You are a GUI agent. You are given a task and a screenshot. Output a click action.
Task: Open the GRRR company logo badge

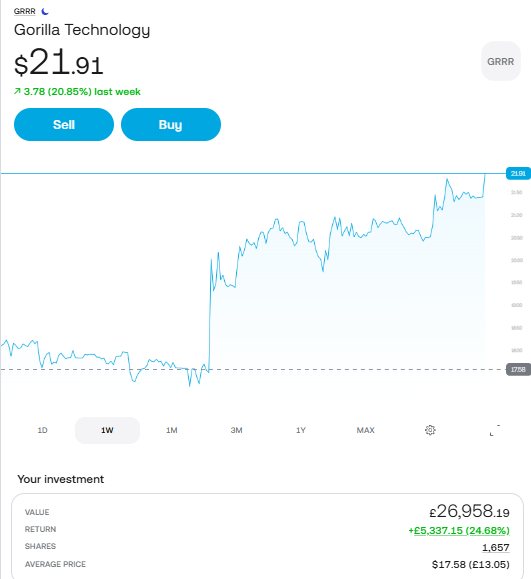click(x=501, y=61)
